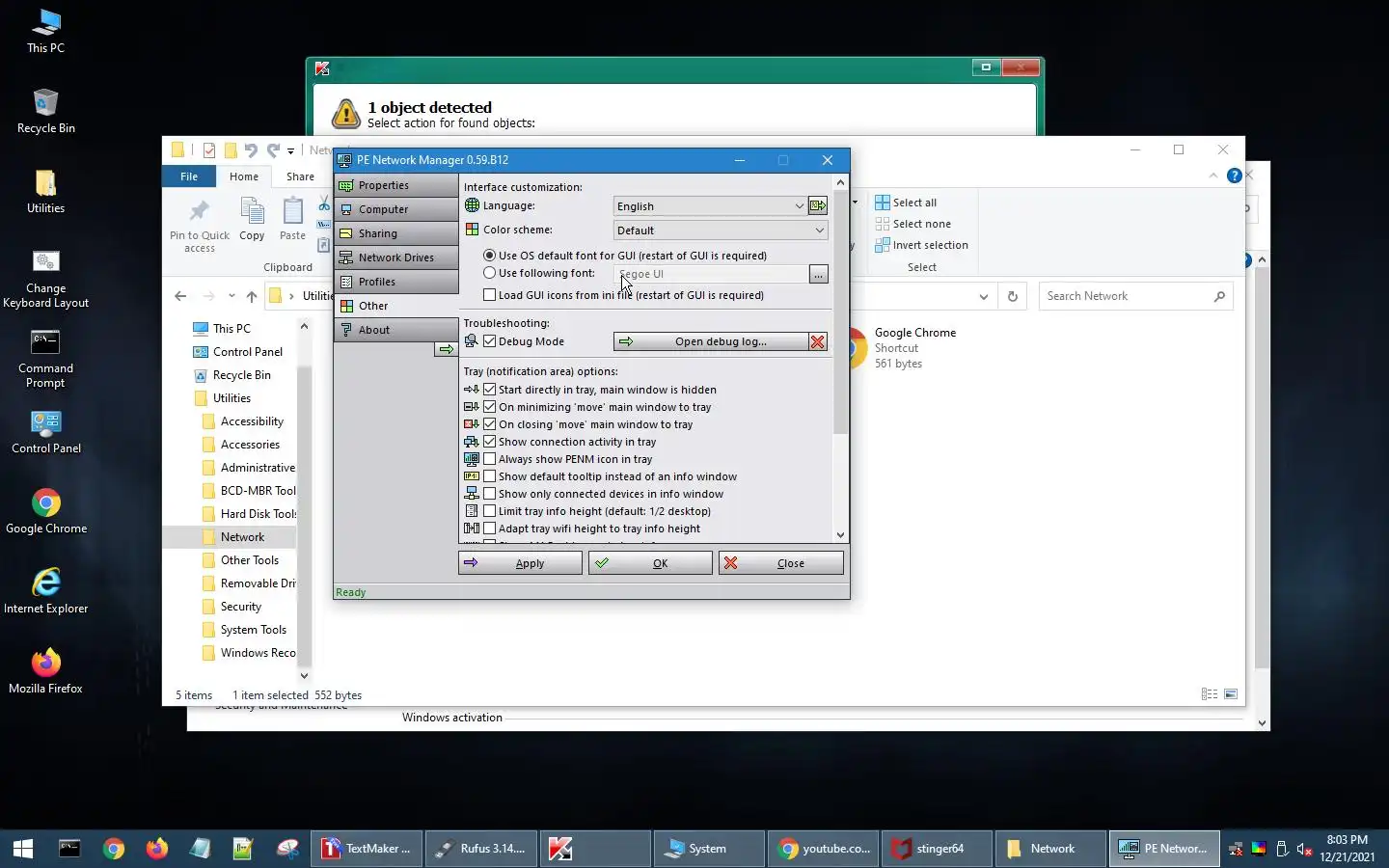Select the Utilities desktop folder icon
This screenshot has width=1389, height=868.
coord(45,191)
